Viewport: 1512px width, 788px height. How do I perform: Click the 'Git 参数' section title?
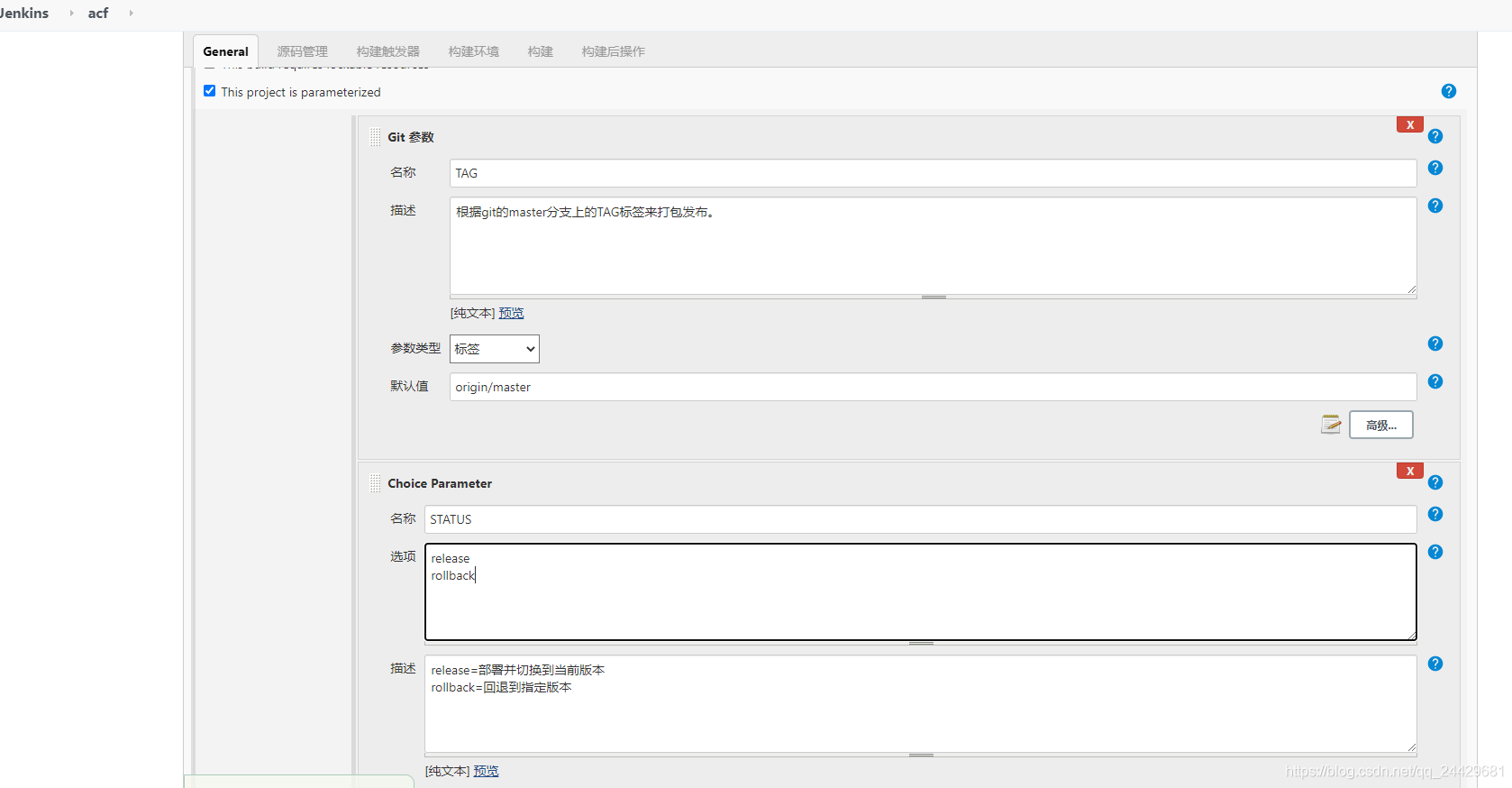pos(411,137)
